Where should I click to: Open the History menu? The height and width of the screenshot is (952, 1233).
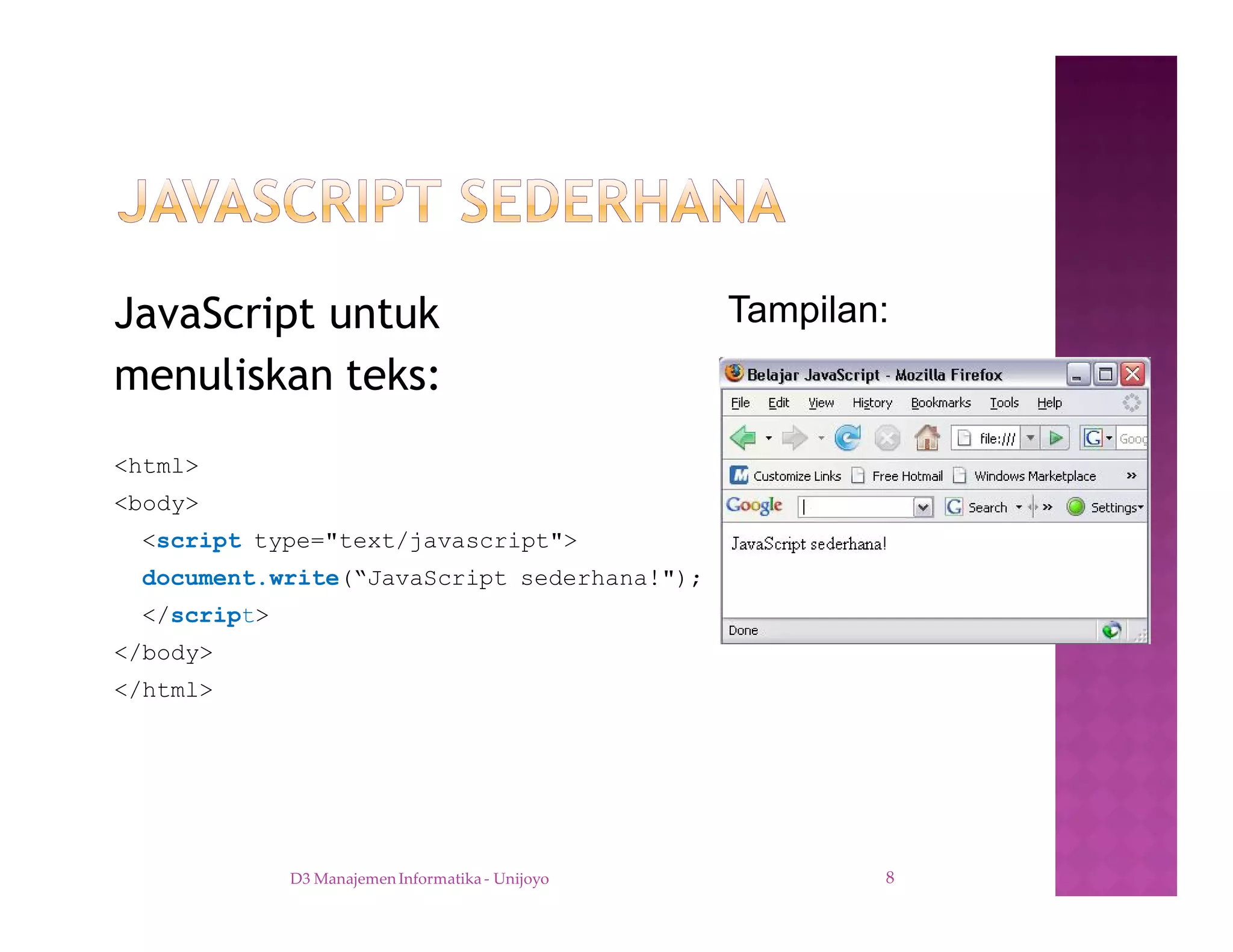(872, 403)
